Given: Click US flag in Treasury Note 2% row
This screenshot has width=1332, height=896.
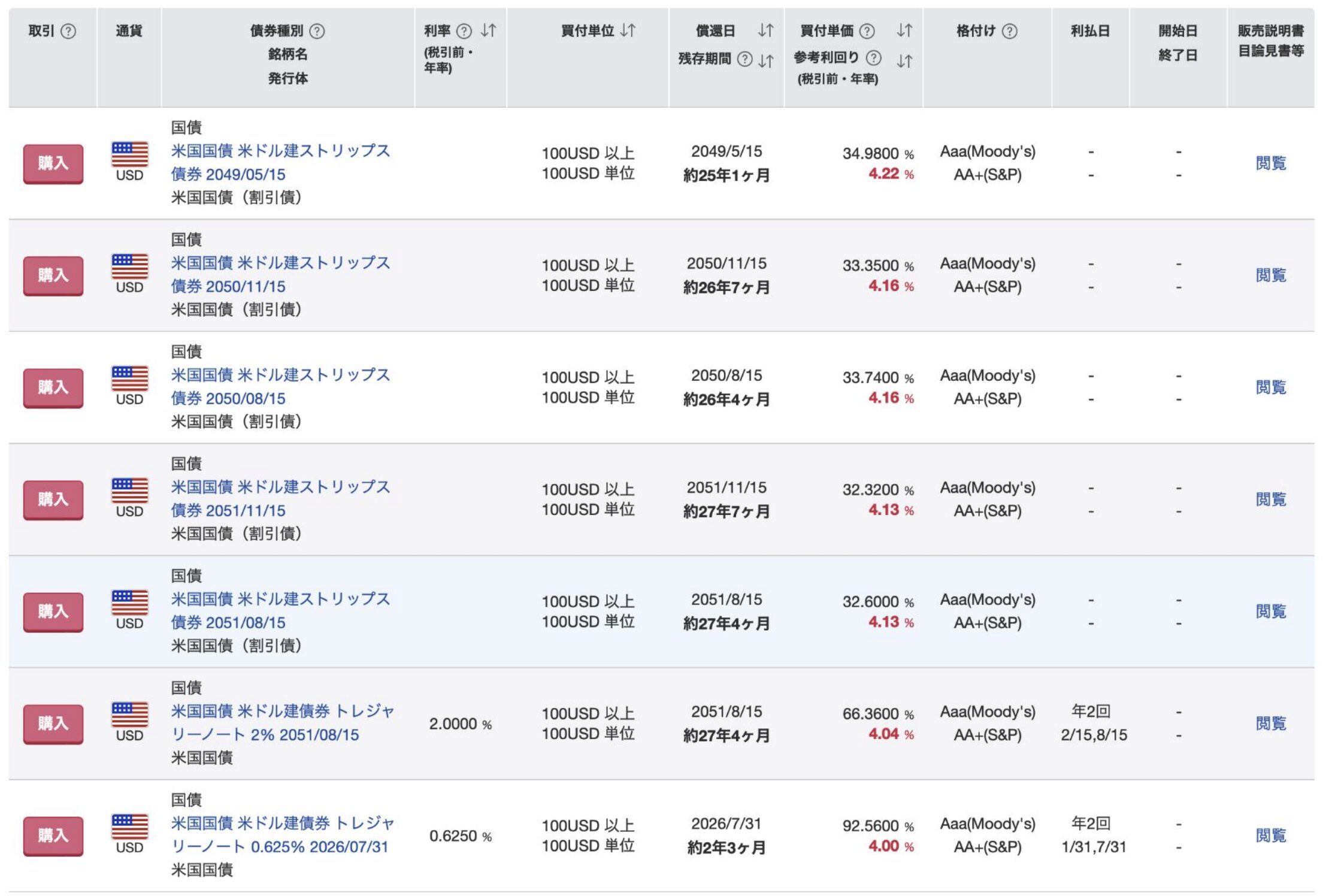Looking at the screenshot, I should tap(130, 715).
